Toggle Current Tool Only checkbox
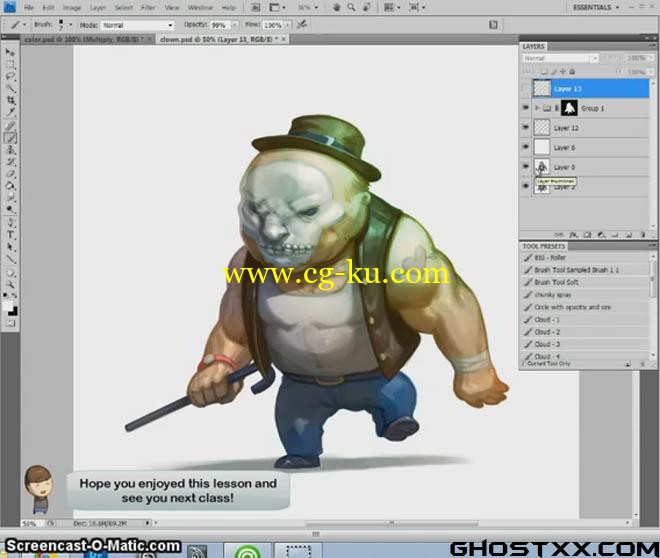Screen dimensions: 660x558 (524, 364)
